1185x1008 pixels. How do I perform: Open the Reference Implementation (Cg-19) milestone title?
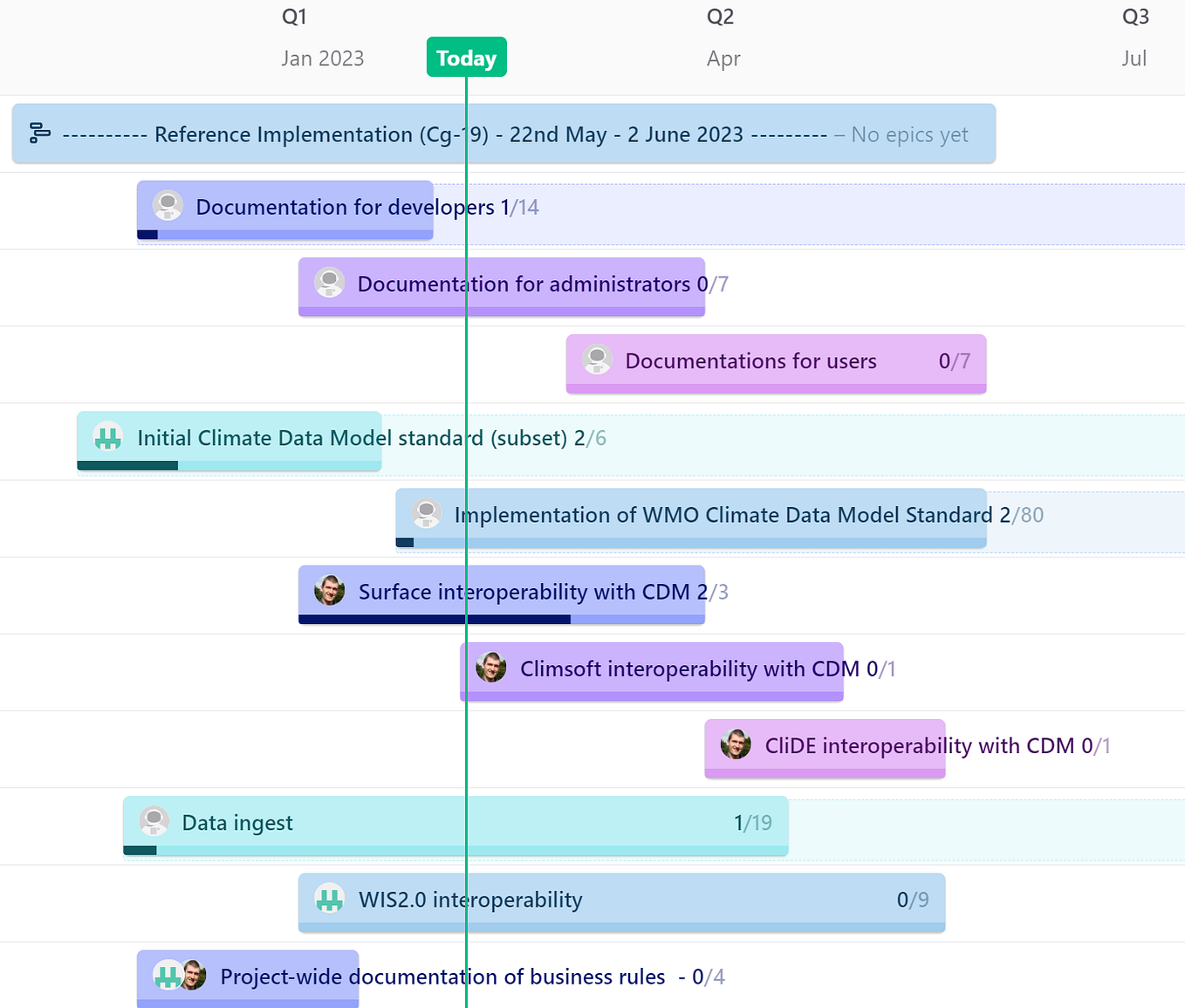click(x=448, y=134)
